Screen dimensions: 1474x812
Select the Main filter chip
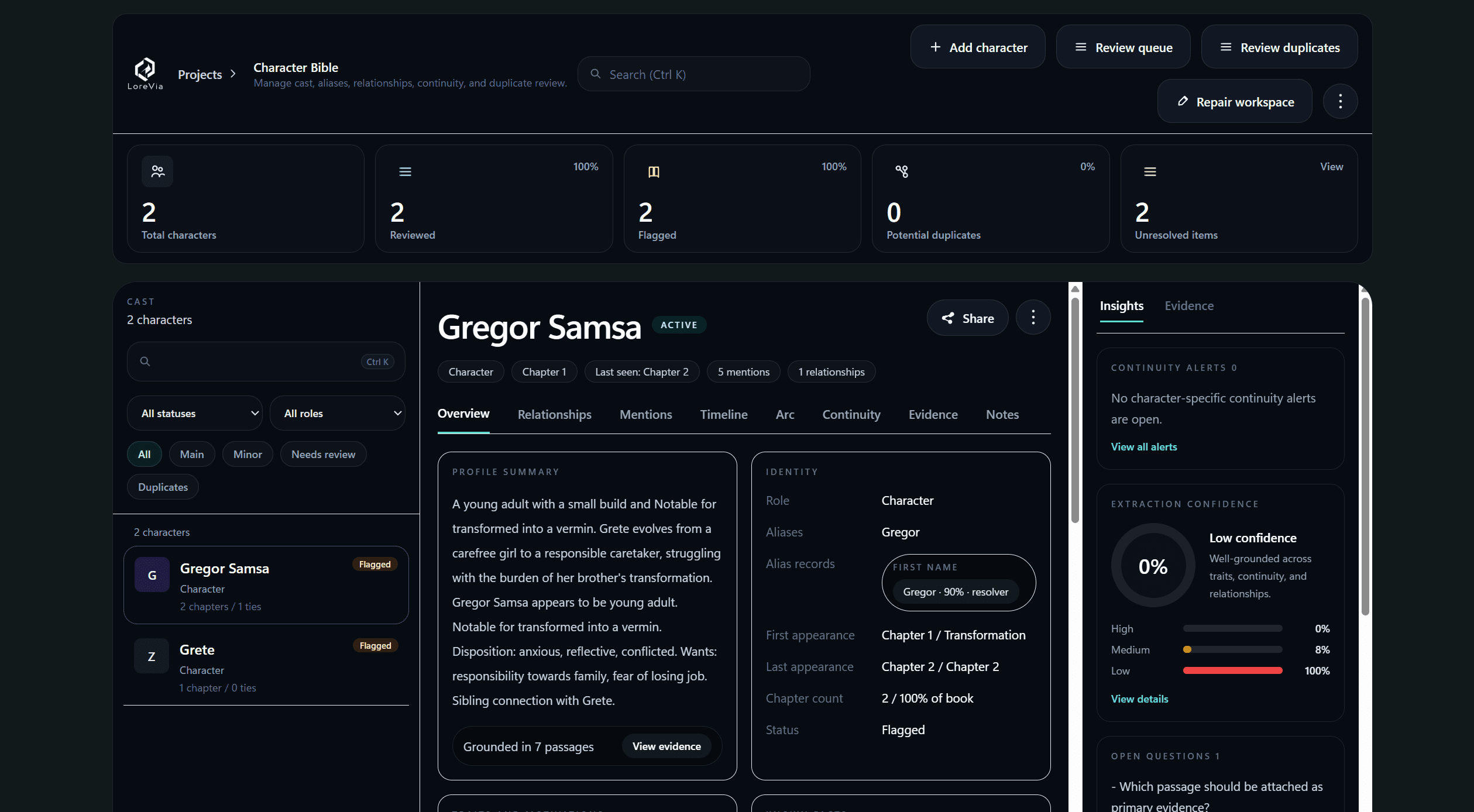click(192, 454)
